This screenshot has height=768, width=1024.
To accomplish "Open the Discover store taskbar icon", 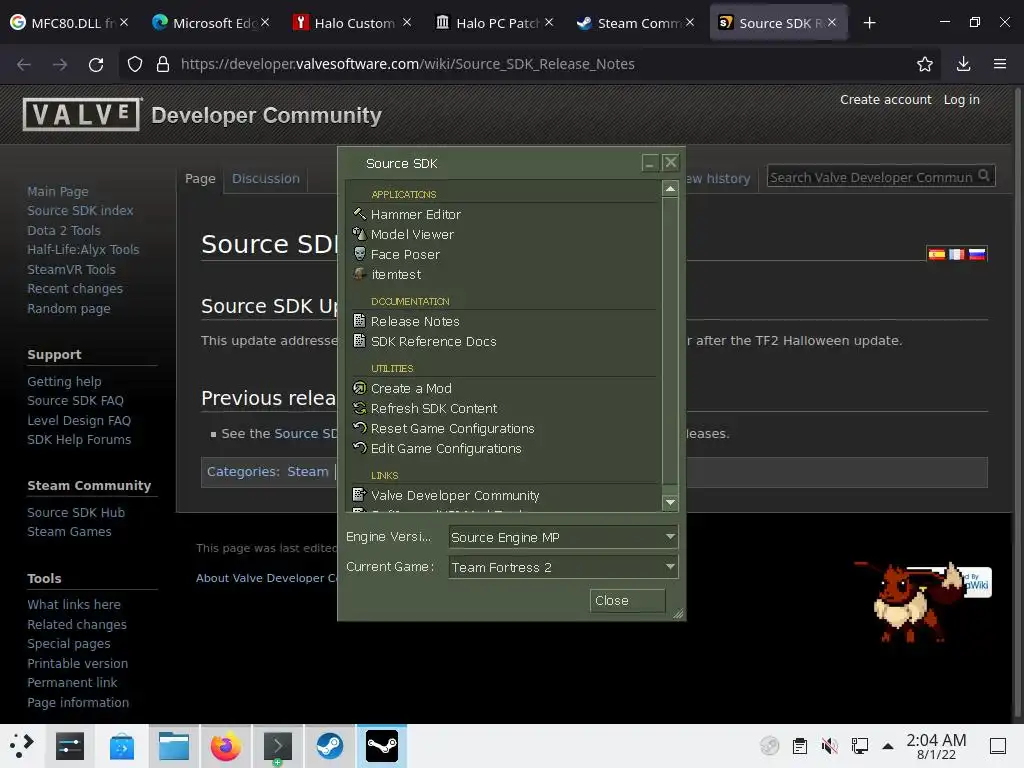I will click(x=121, y=746).
